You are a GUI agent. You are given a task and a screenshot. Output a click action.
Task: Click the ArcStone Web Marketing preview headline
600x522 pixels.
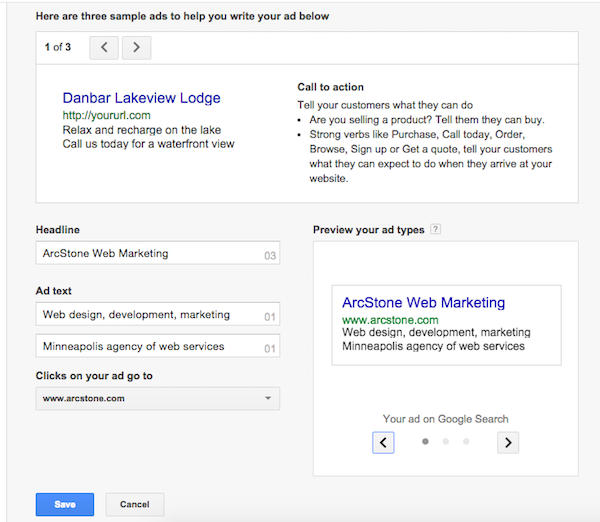424,303
